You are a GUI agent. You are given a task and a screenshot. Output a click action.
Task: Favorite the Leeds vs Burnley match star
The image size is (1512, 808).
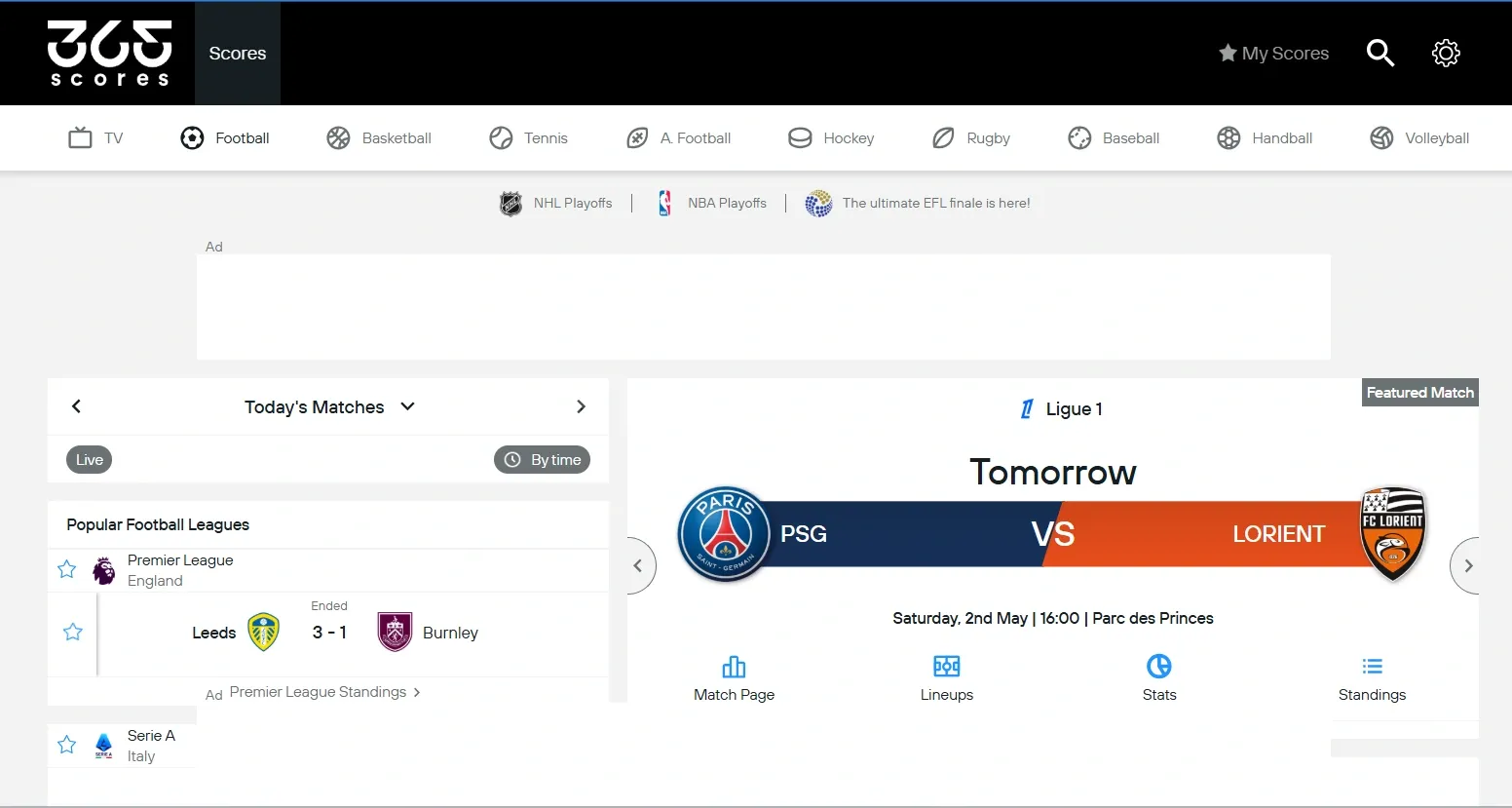coord(73,632)
